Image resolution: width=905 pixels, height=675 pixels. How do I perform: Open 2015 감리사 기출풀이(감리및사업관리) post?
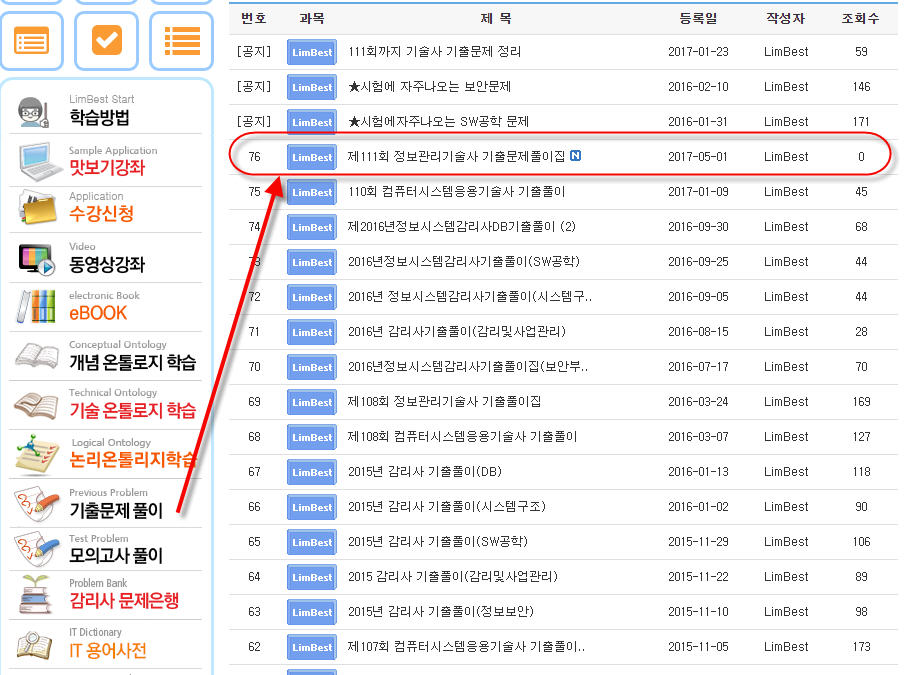tap(453, 576)
